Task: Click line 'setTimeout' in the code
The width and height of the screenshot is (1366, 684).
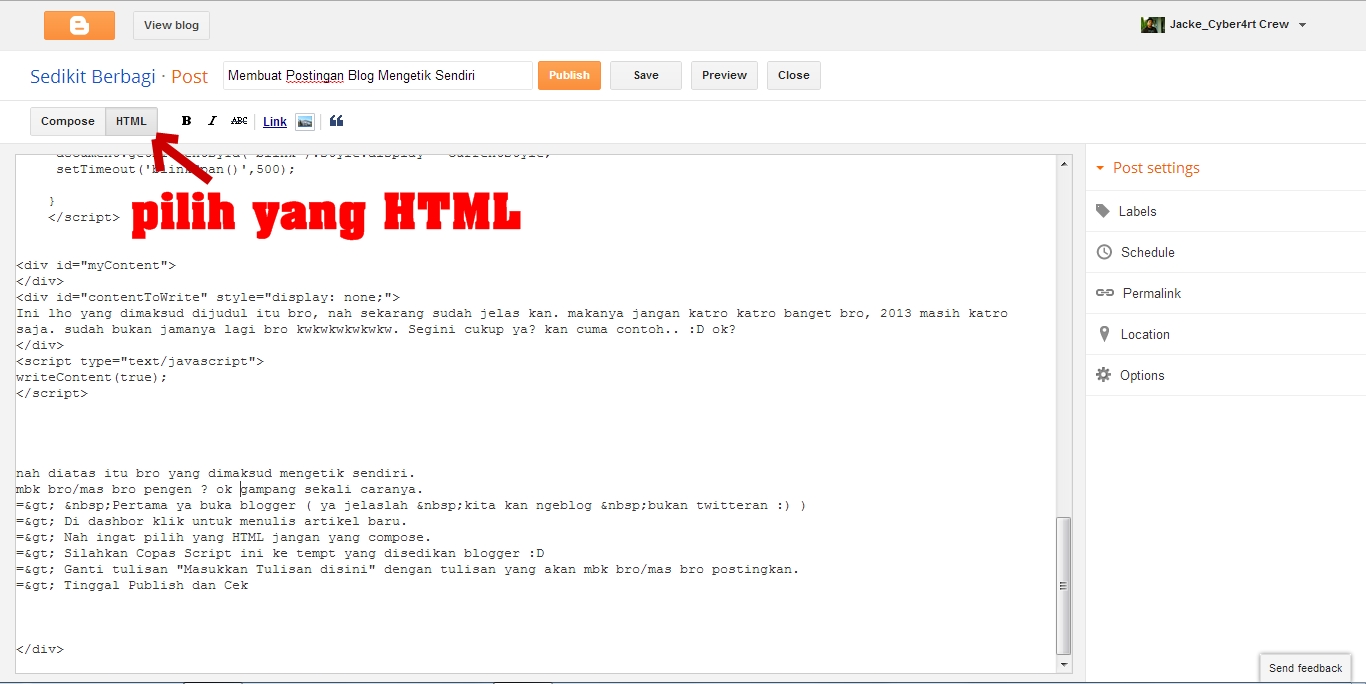Action: 176,169
